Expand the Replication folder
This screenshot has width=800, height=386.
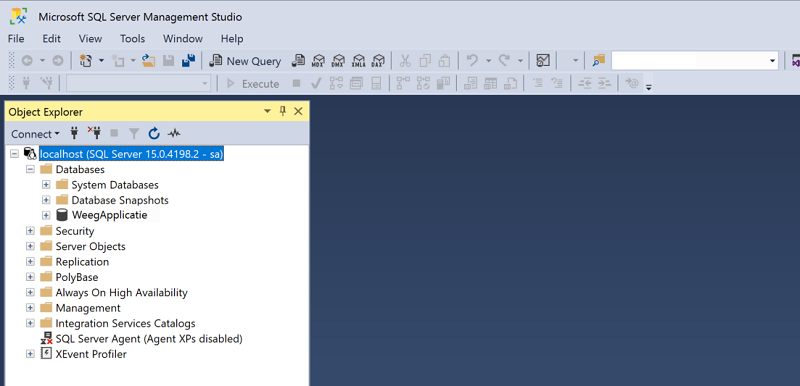[30, 262]
